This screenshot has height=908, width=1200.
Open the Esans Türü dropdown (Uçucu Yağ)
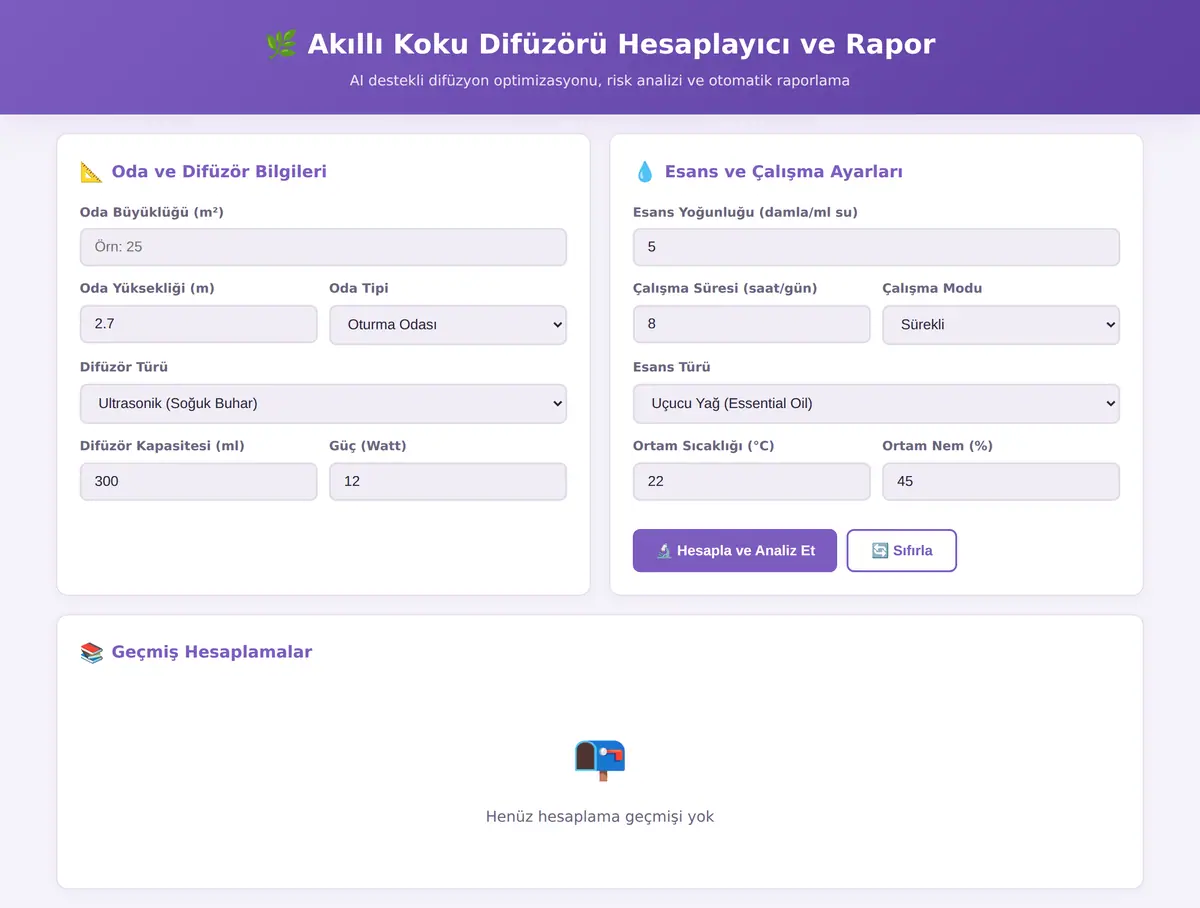[876, 403]
